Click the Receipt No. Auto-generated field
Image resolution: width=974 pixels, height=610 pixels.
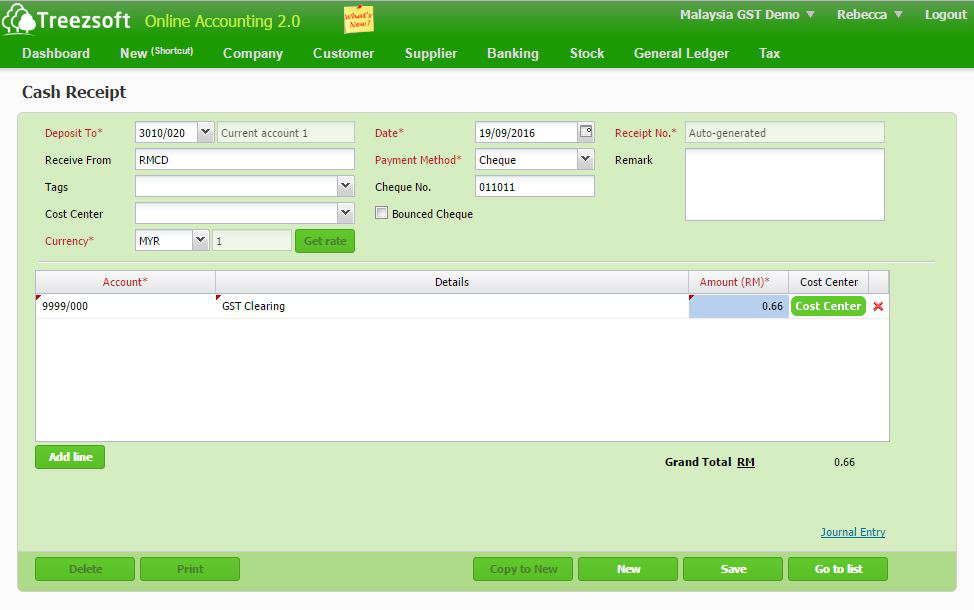click(x=785, y=132)
